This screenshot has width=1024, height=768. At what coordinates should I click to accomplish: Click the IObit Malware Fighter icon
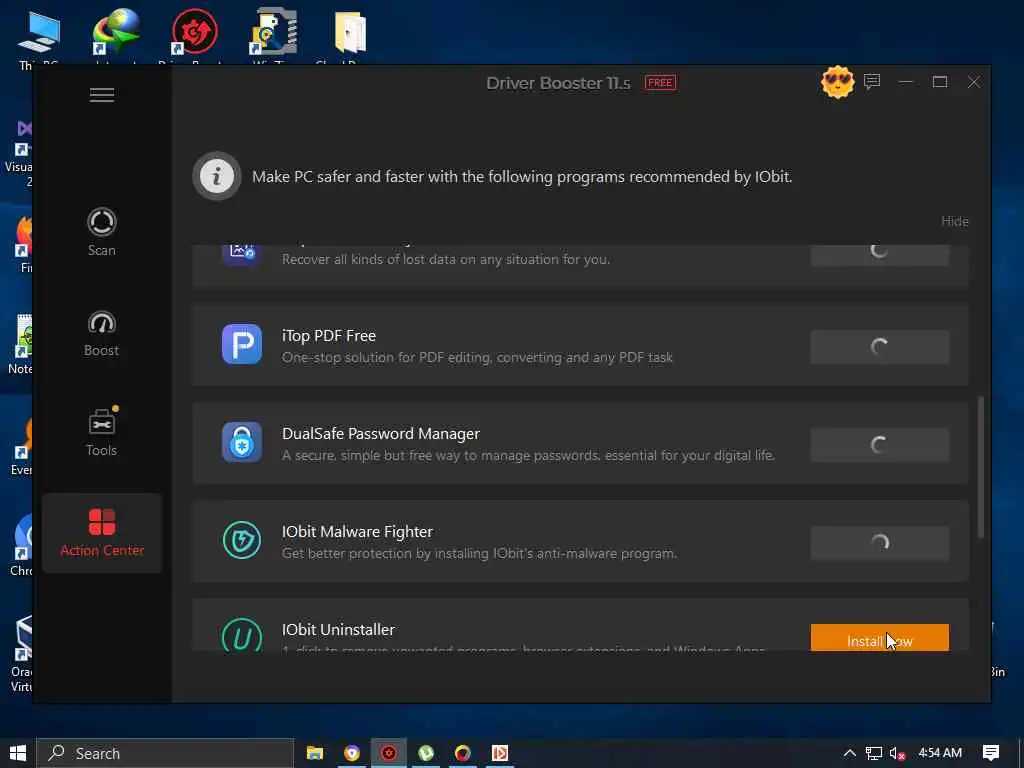point(242,540)
